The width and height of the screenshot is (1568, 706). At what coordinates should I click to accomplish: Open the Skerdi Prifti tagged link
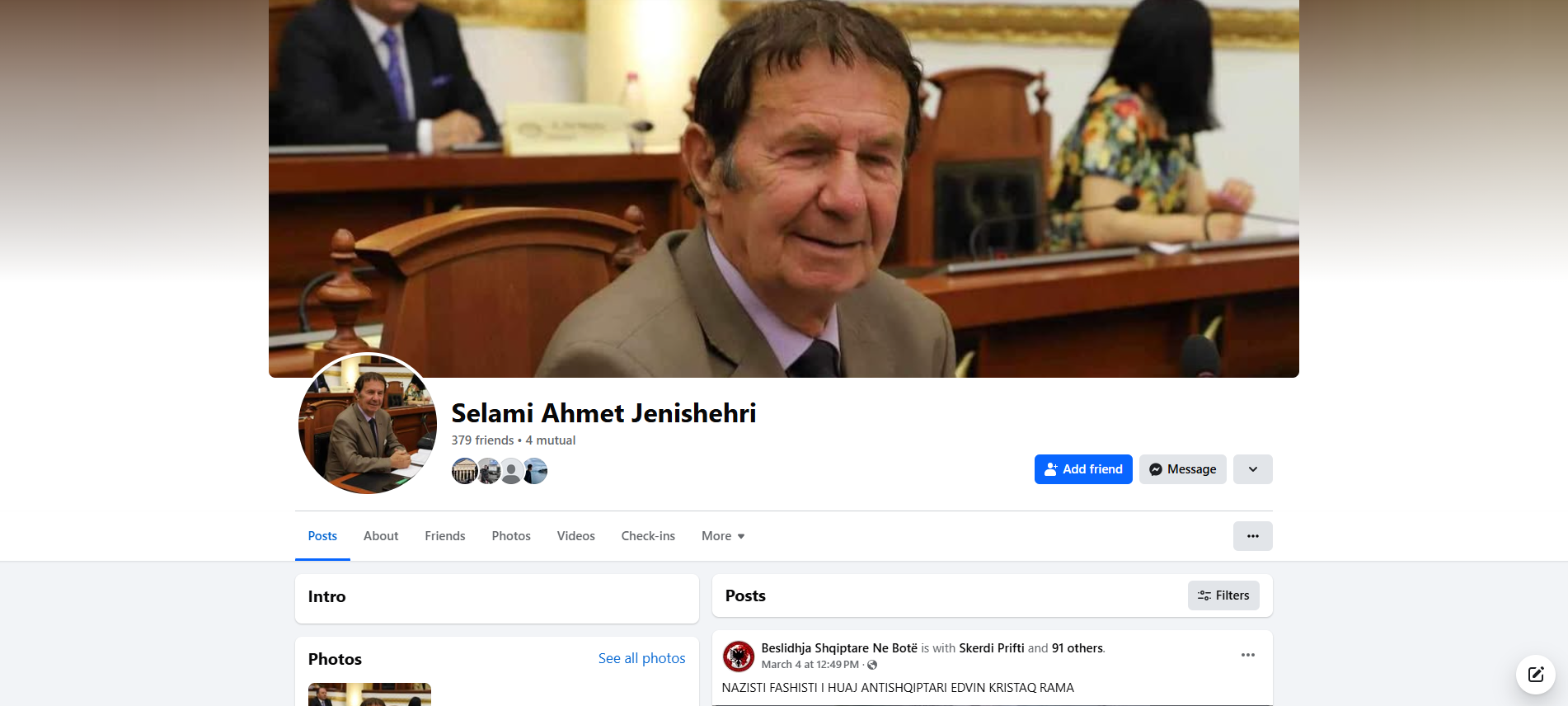(x=992, y=648)
